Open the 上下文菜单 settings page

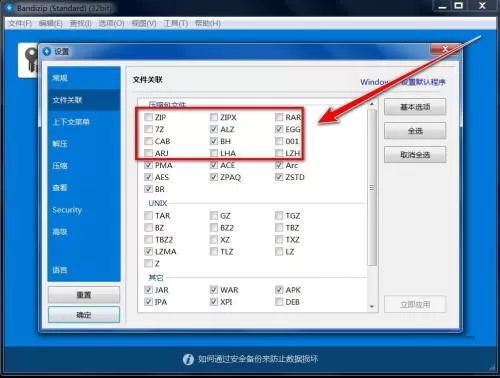tap(84, 122)
